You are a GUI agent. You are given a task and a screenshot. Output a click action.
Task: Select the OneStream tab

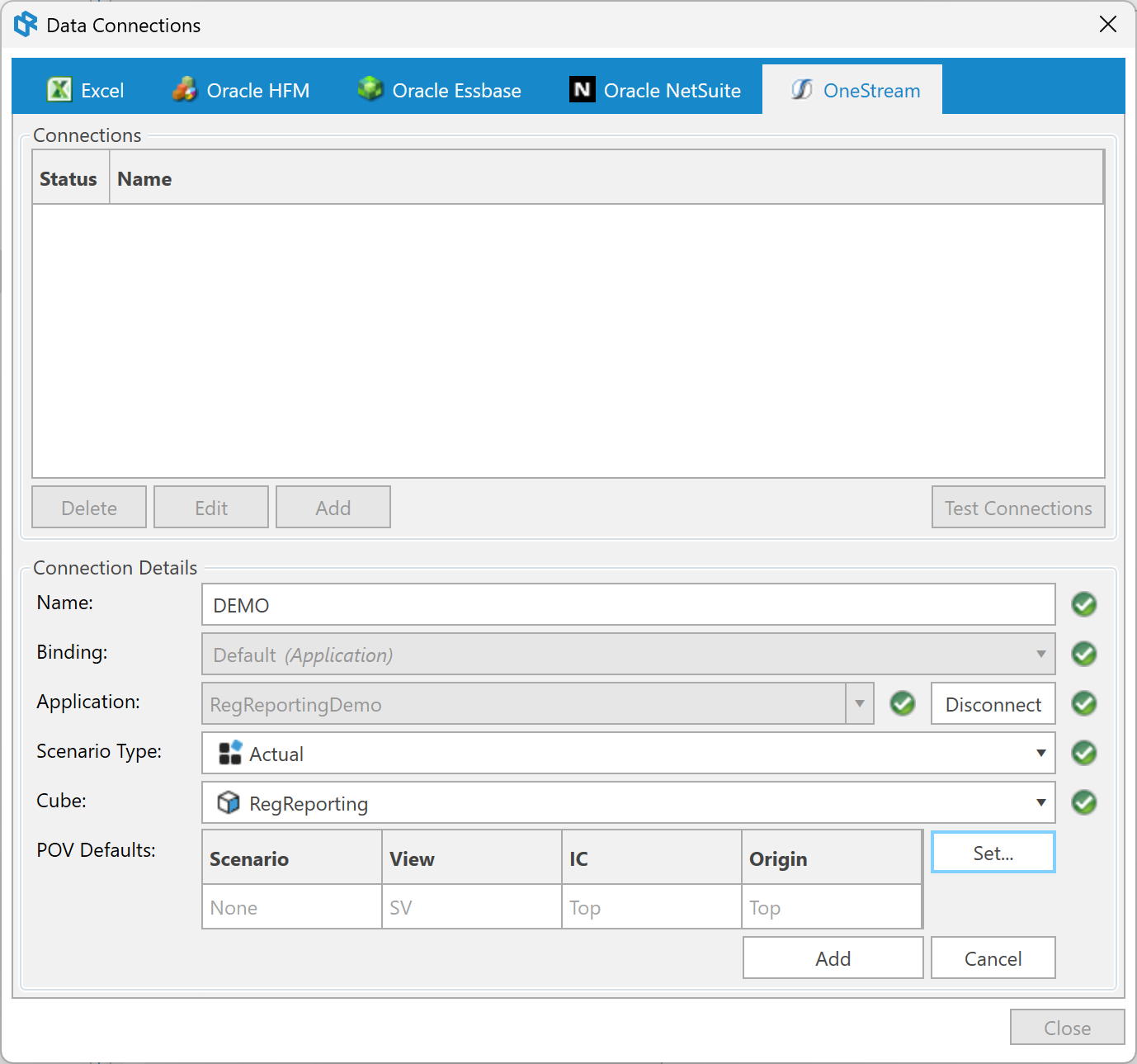coord(852,89)
